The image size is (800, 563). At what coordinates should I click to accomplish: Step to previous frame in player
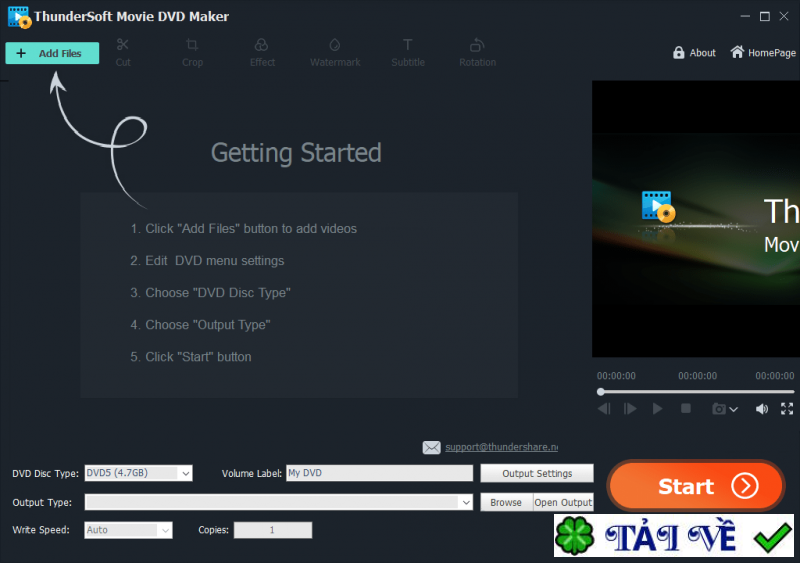pos(604,409)
